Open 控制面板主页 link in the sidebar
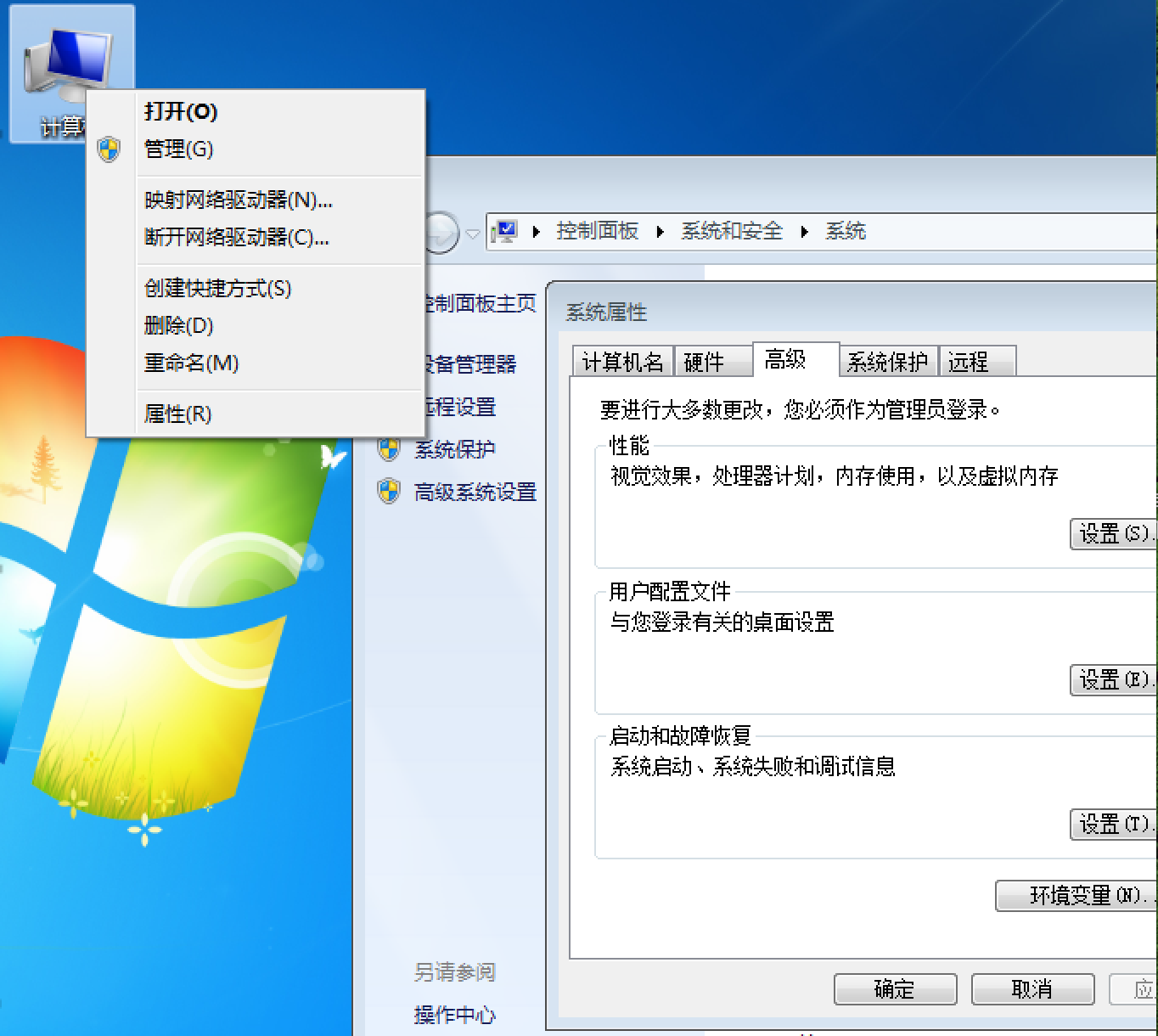1158x1036 pixels. point(481,303)
